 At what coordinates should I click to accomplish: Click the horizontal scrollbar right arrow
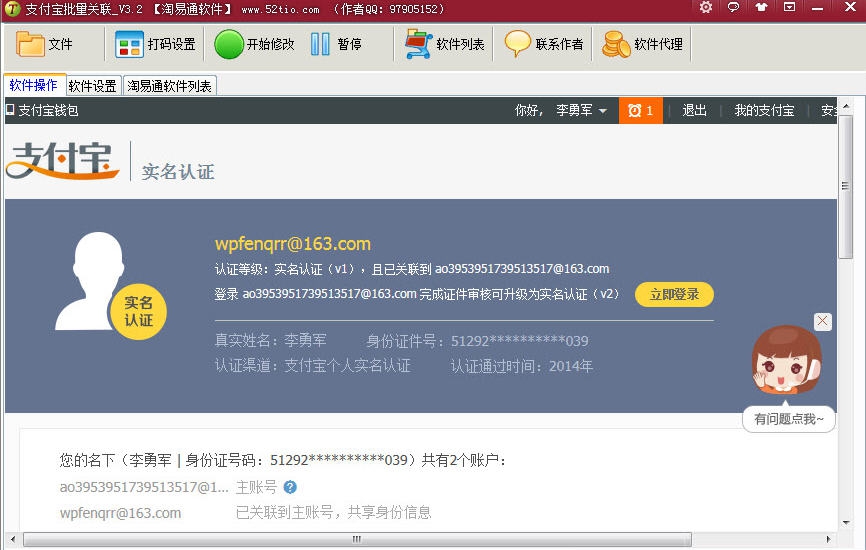click(828, 539)
